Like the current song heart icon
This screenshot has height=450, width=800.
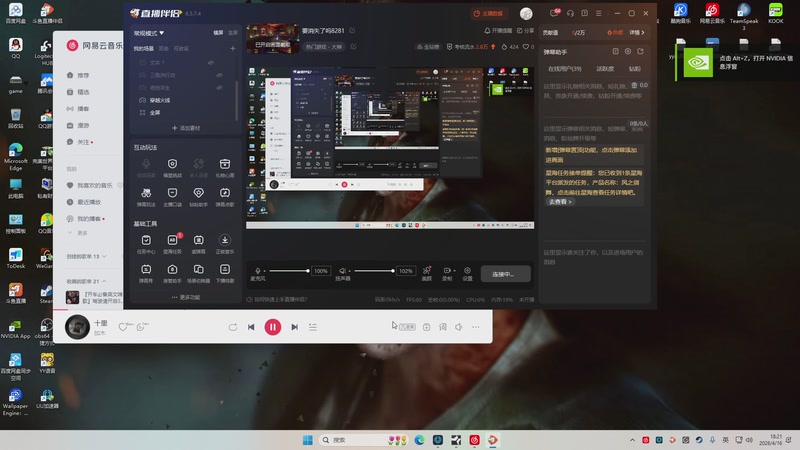pos(122,327)
